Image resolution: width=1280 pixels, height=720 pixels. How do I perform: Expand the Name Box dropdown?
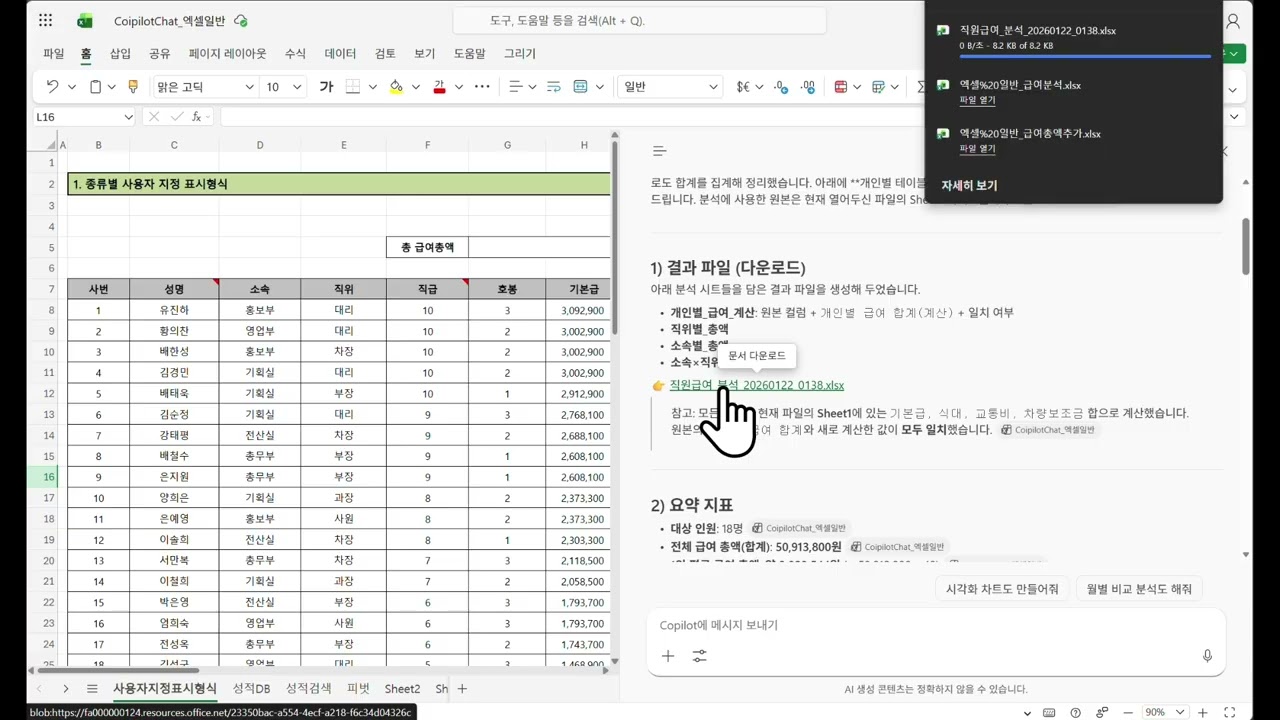coord(128,117)
